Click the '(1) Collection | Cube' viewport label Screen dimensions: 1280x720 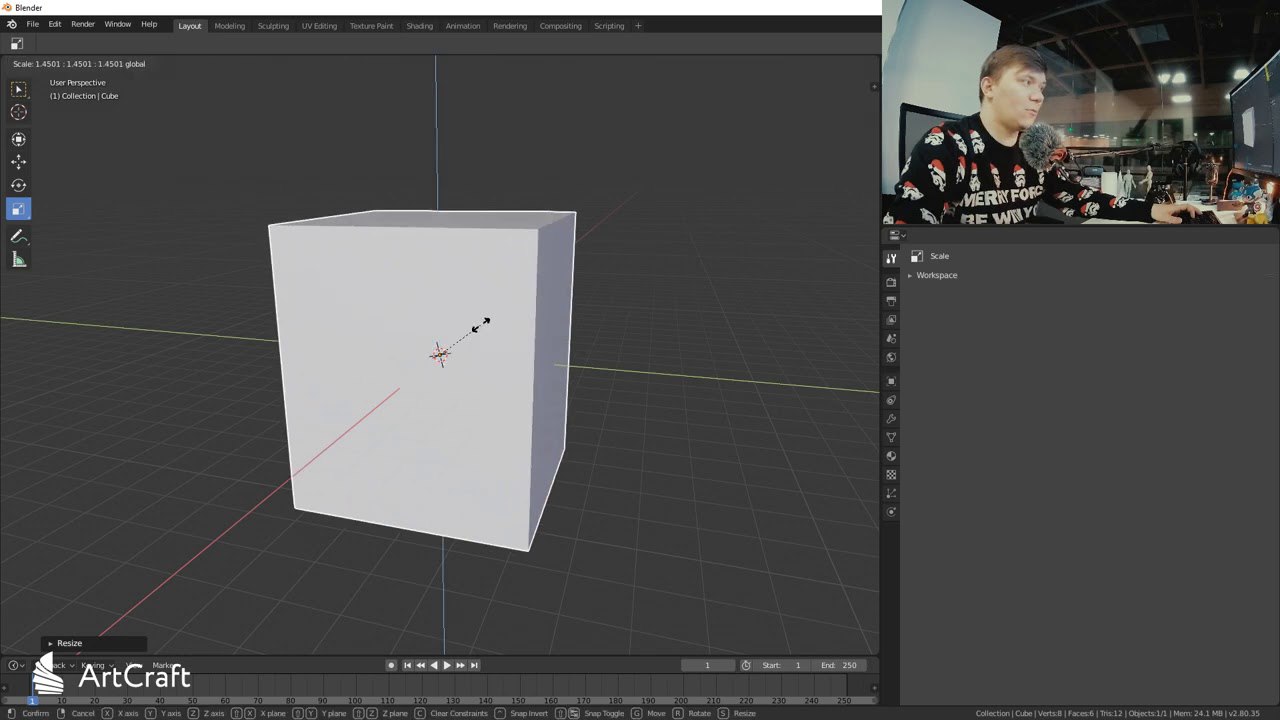click(84, 96)
